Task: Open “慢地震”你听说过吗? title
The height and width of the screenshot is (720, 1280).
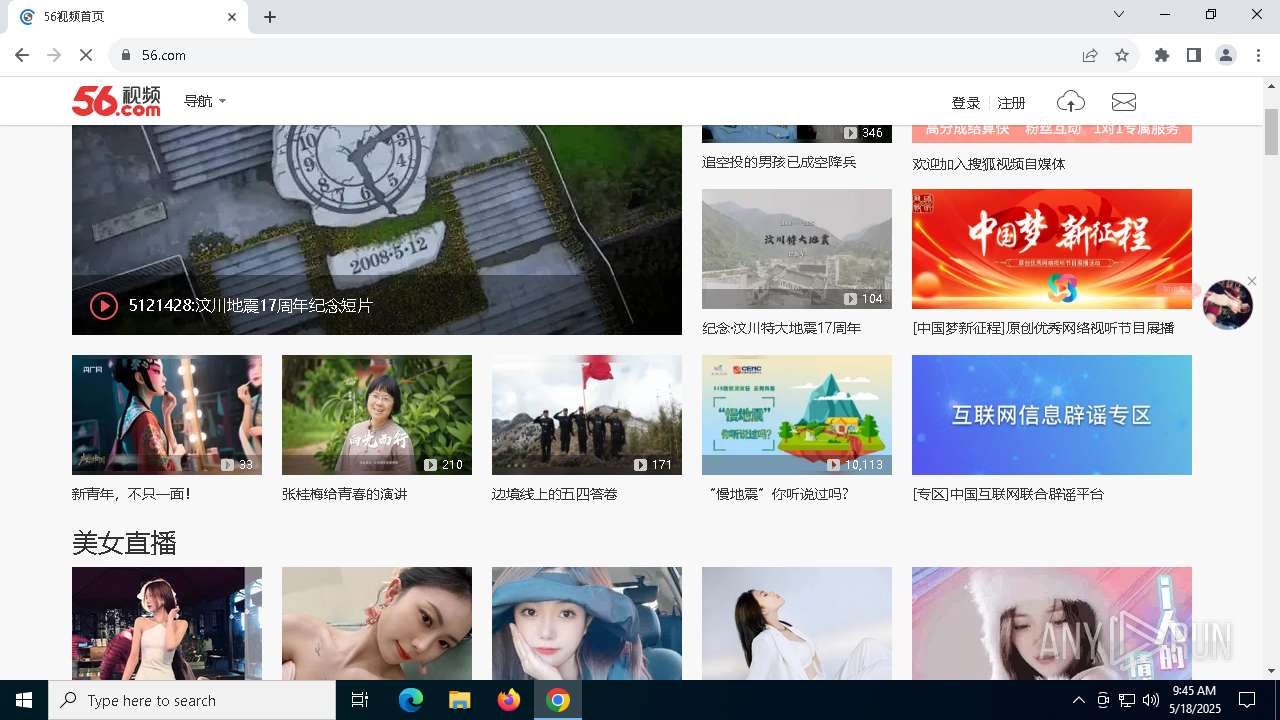Action: pyautogui.click(x=778, y=494)
